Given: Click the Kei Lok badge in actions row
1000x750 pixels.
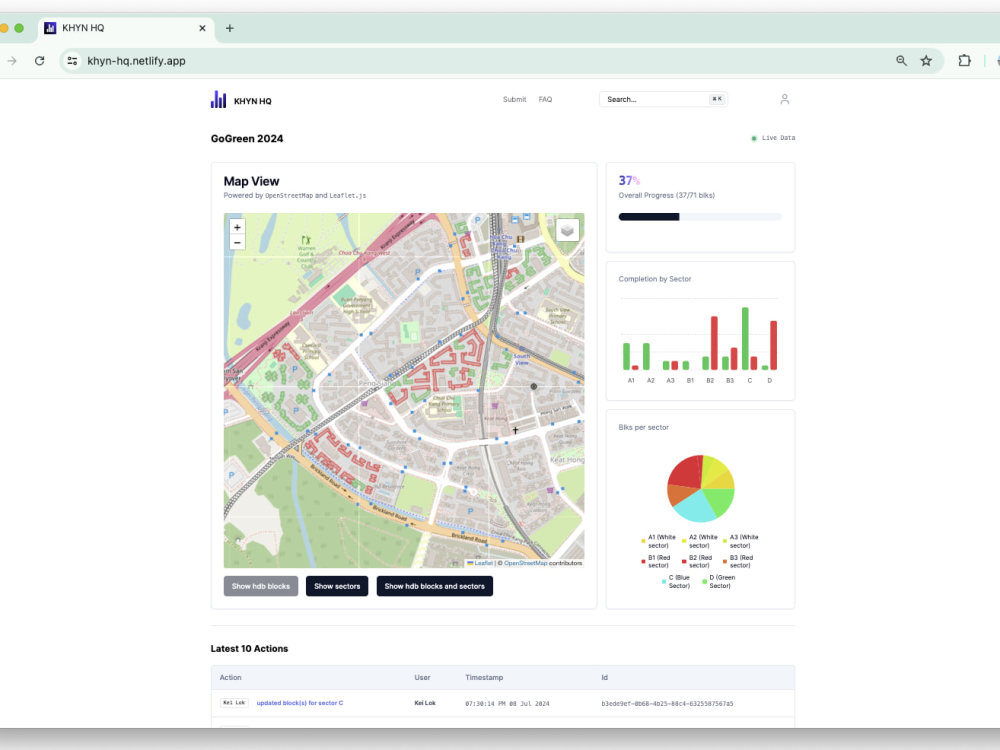Looking at the screenshot, I should pos(234,703).
